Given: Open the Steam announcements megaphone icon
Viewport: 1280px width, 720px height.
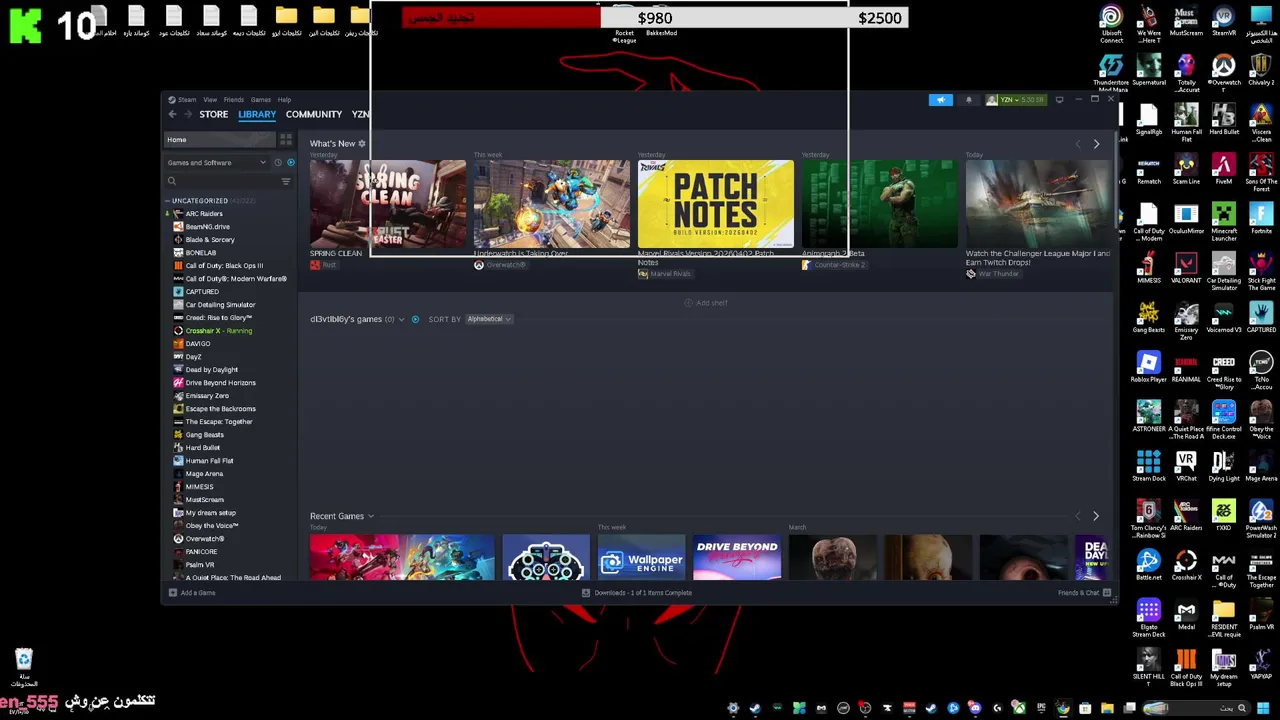Looking at the screenshot, I should click(940, 100).
